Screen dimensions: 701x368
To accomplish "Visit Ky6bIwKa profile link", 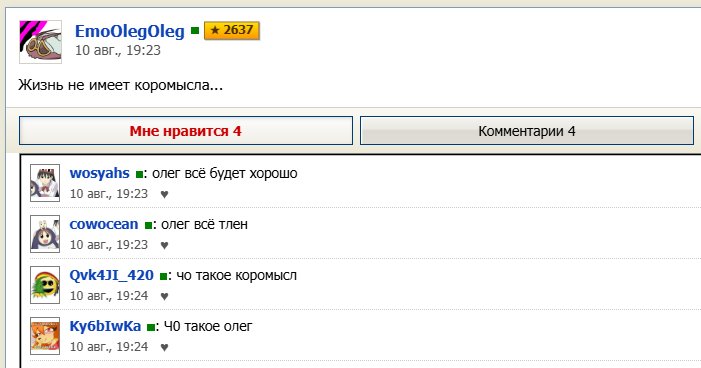I will (x=105, y=326).
